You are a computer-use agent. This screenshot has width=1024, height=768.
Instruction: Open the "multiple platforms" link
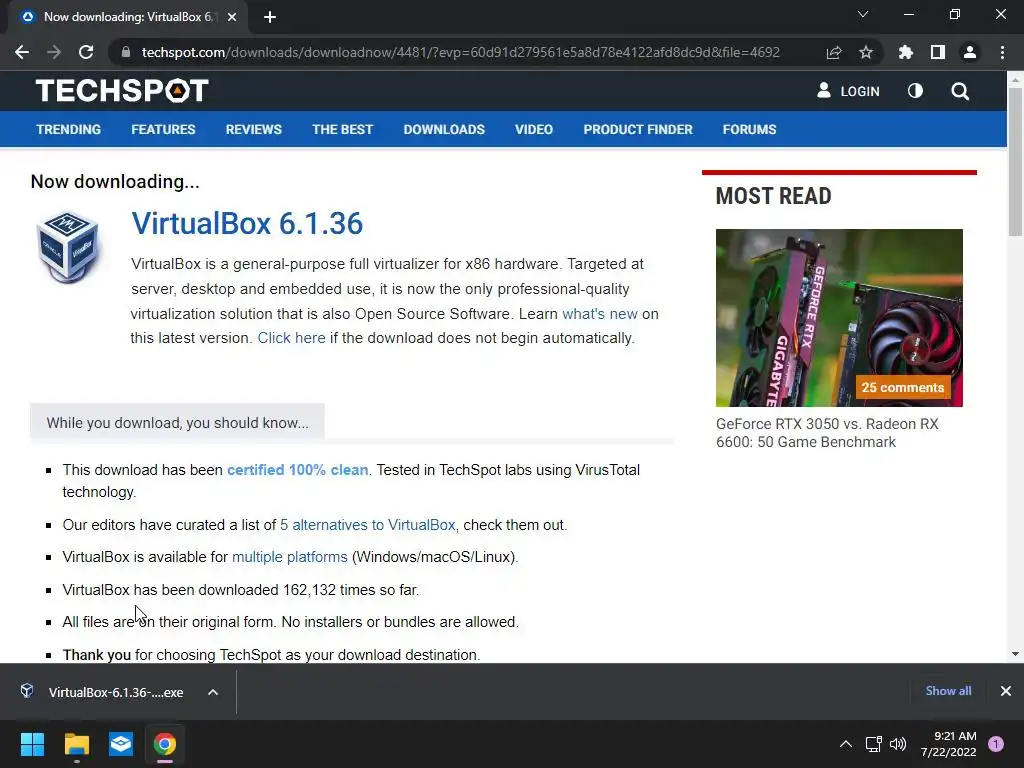click(289, 557)
